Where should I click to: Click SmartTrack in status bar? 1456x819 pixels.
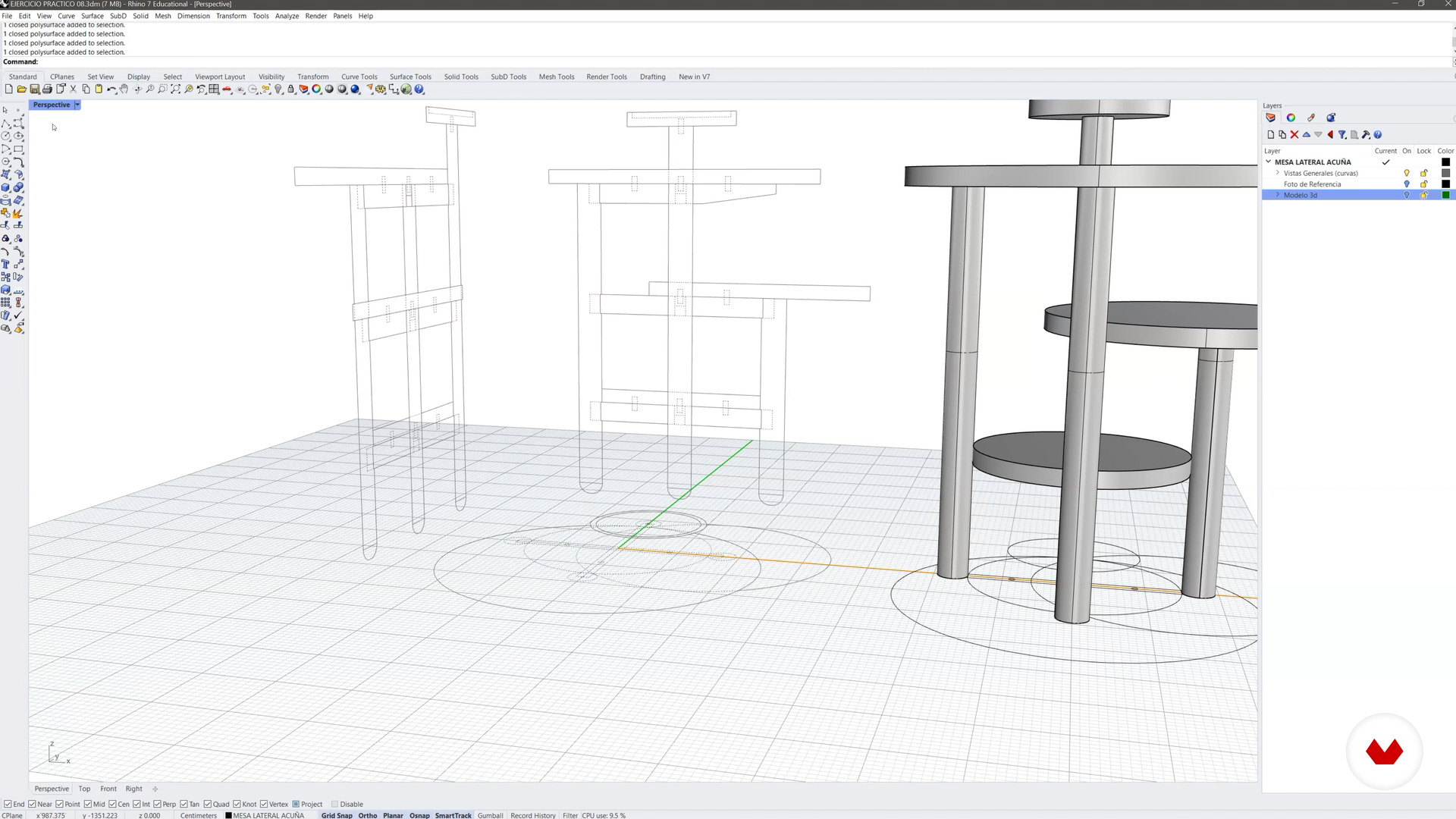pyautogui.click(x=453, y=815)
